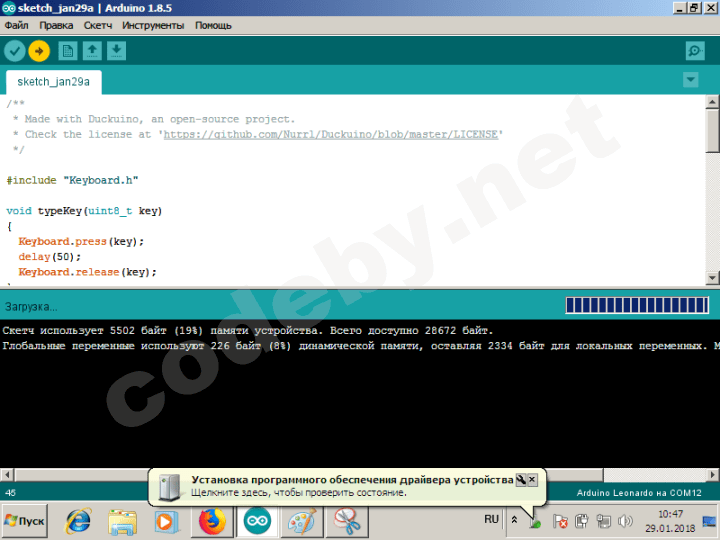This screenshot has height=540, width=720.
Task: Save the sketch with the down-arrow icon
Action: [x=116, y=51]
